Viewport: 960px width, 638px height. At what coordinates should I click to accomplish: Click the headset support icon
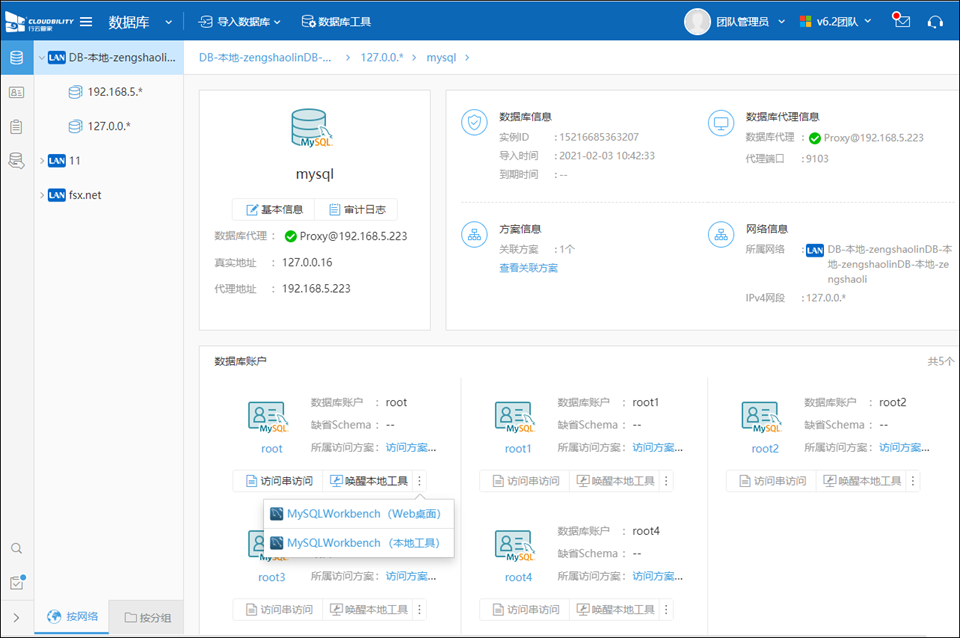click(936, 21)
